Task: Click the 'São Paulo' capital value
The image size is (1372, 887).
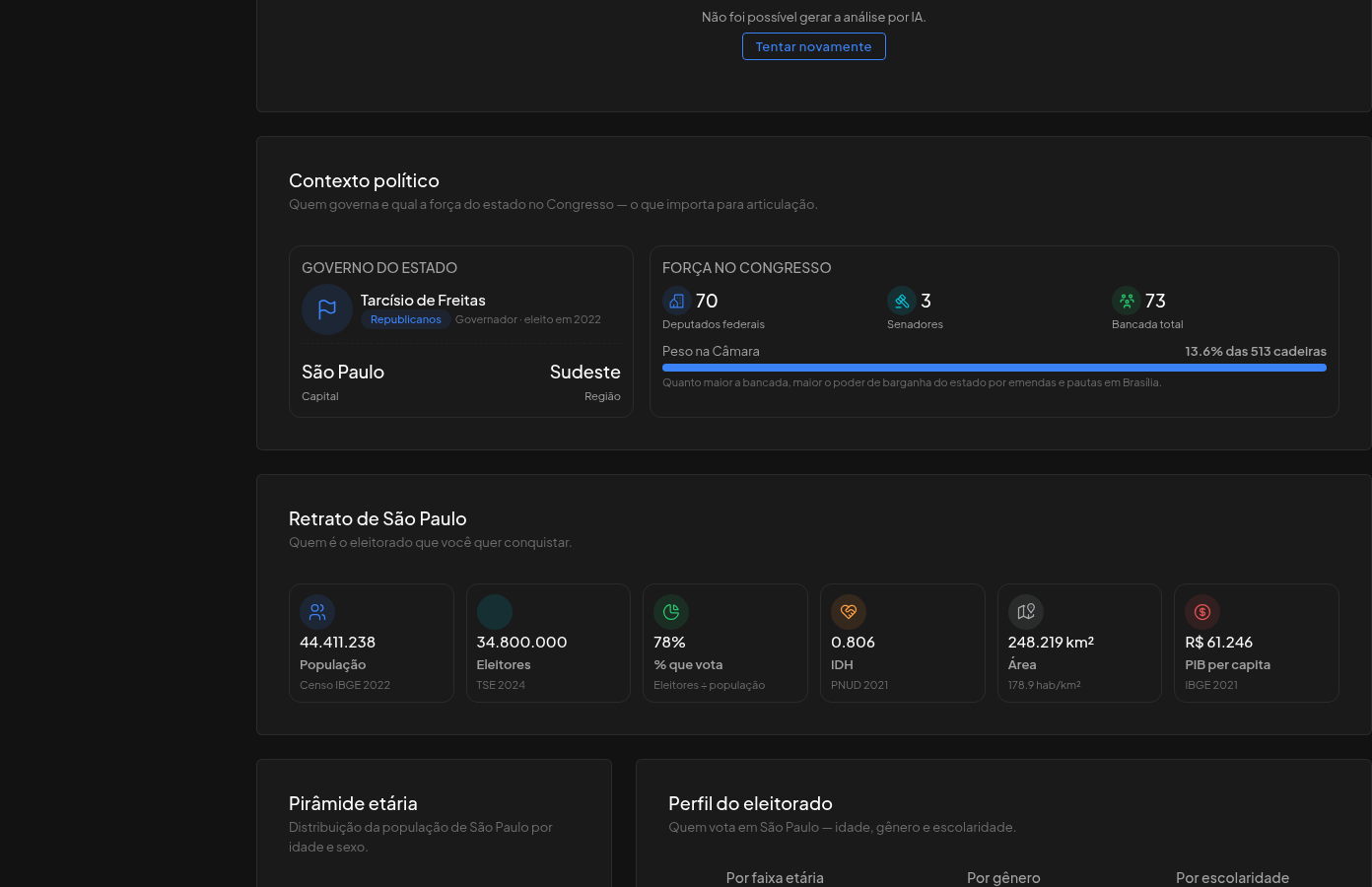Action: (x=343, y=372)
